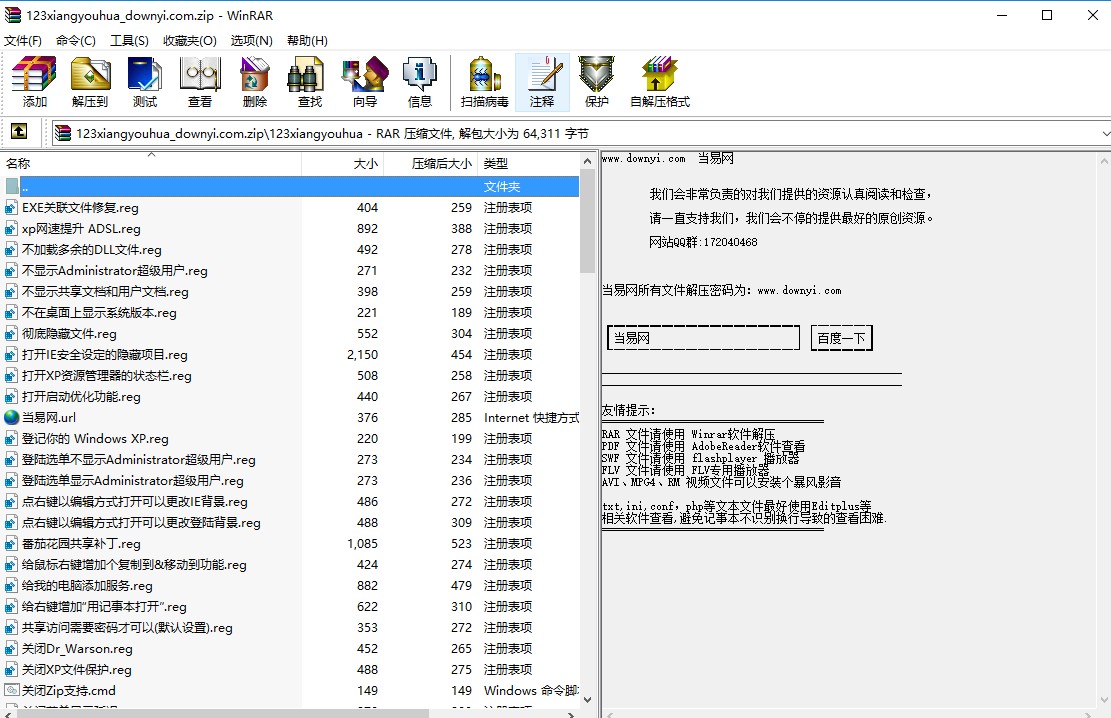Click the 解压到 (Extract to) icon
1111x718 pixels.
tap(89, 80)
